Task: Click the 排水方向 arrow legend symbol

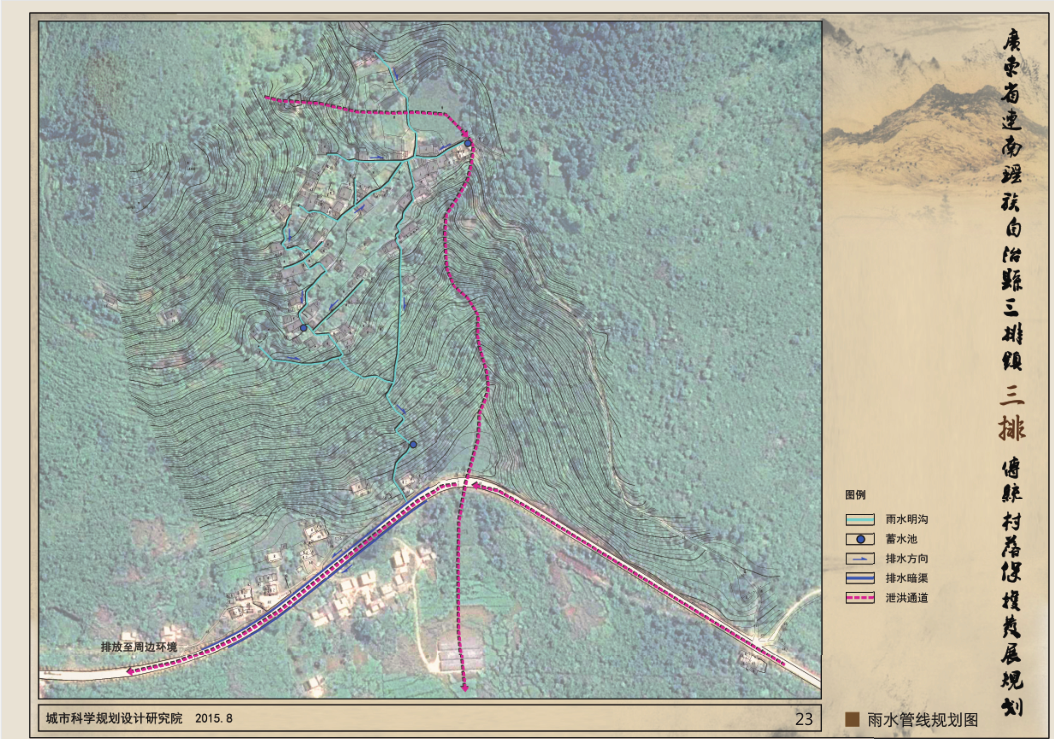Action: point(860,559)
